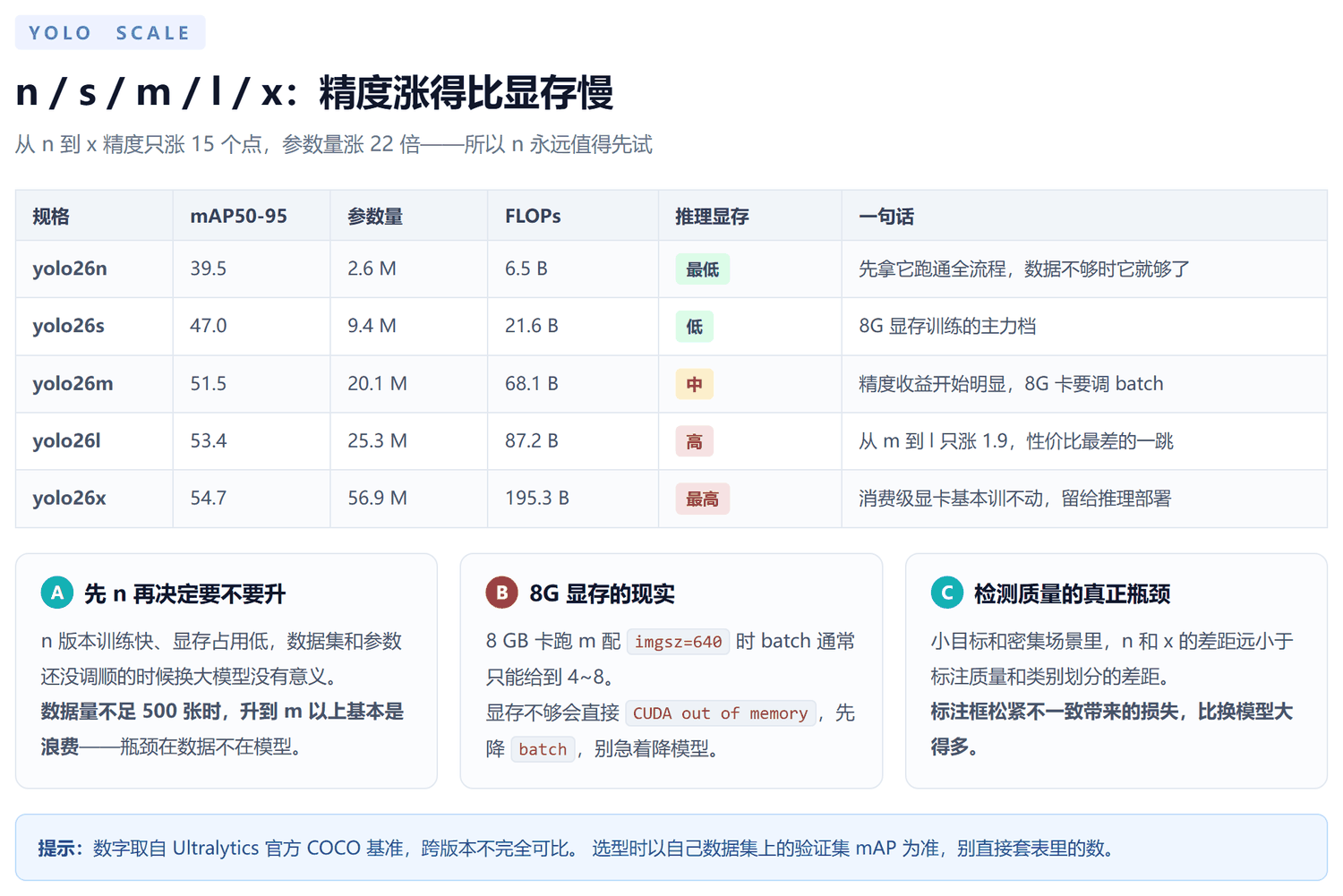Click the 54.7 mAP value
Viewport: 1343px width, 896px height.
tap(208, 498)
